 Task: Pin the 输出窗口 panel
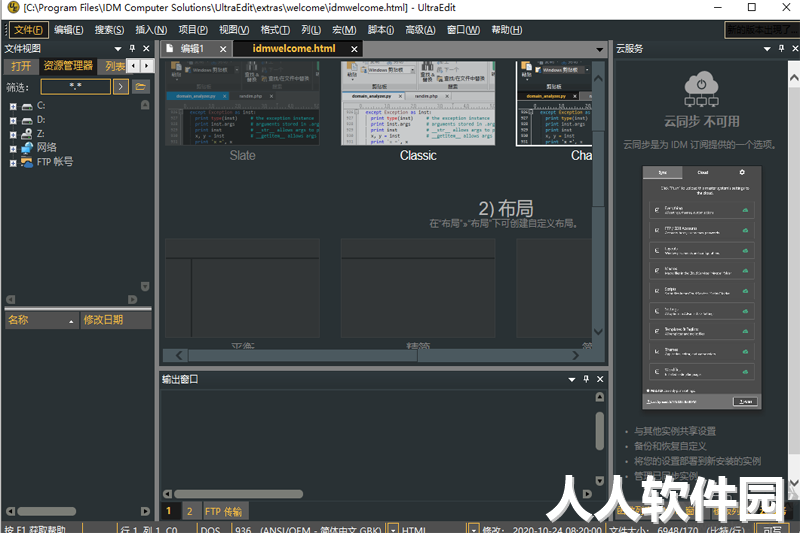tap(586, 379)
